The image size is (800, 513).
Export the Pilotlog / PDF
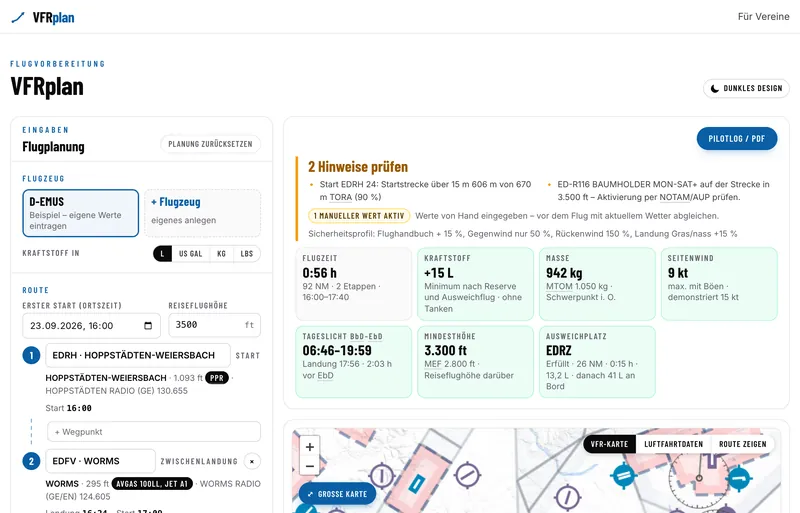(737, 139)
